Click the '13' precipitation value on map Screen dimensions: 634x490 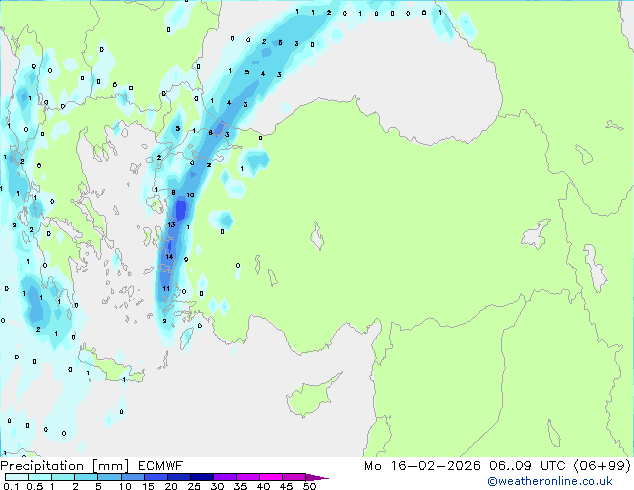[x=171, y=224]
